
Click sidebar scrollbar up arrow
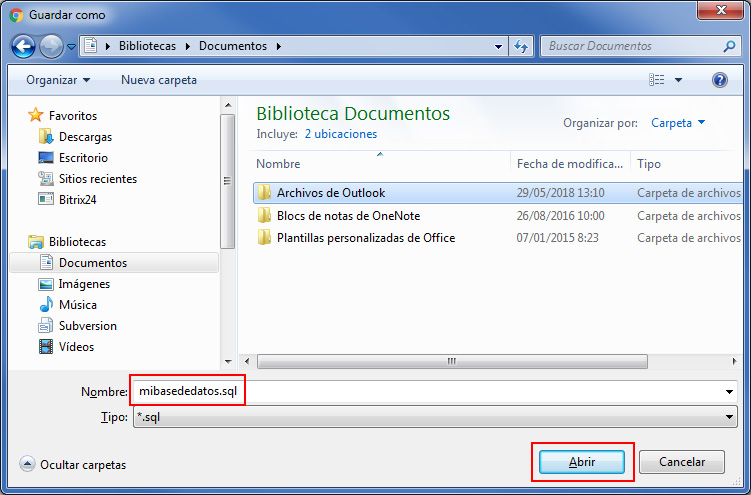pos(228,105)
